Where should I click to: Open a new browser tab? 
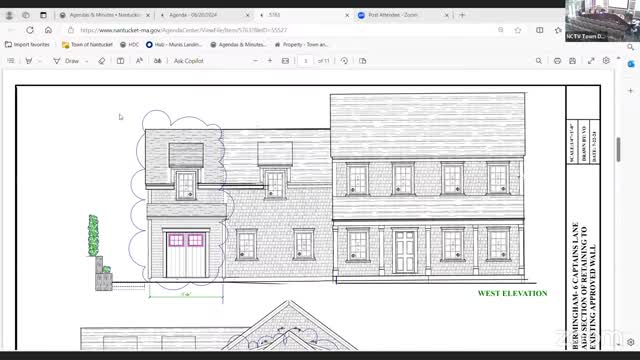click(462, 15)
